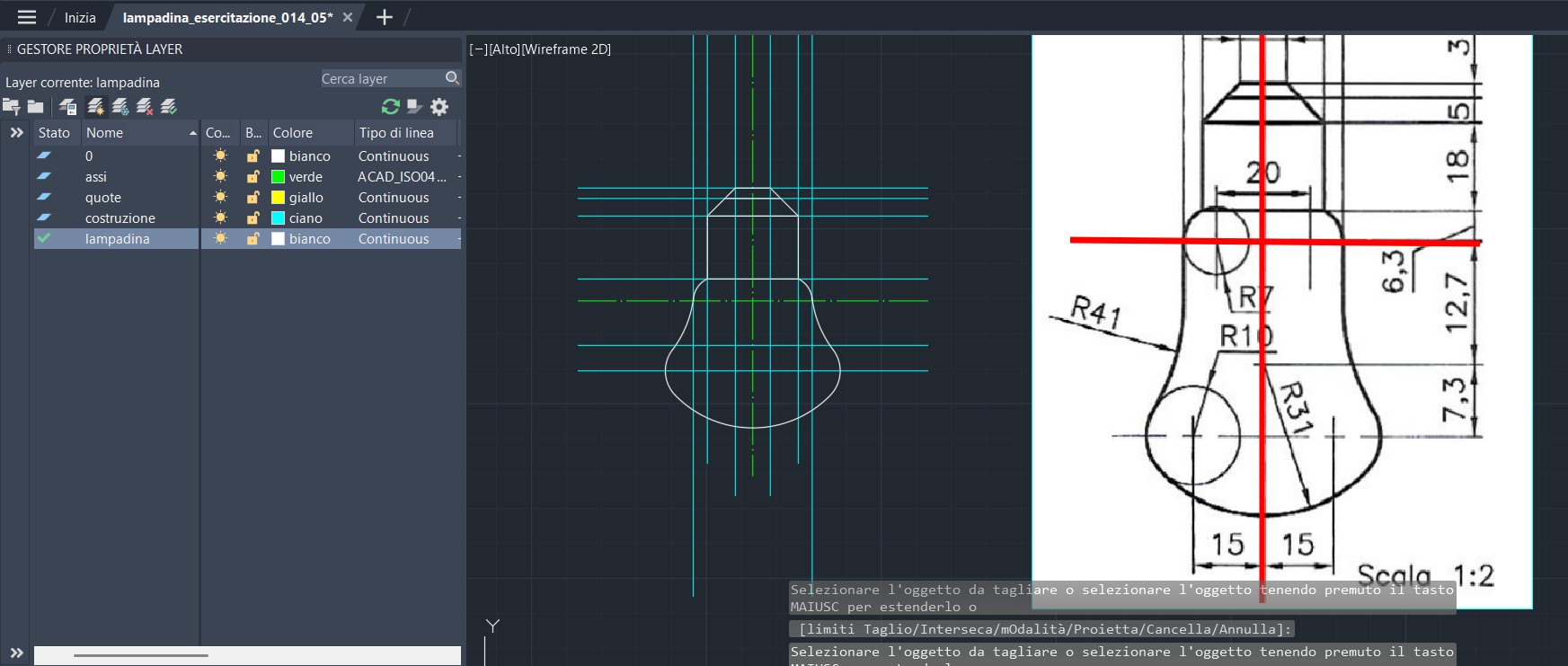This screenshot has height=666, width=1568.
Task: Open the [−] viewport controls menu
Action: pyautogui.click(x=479, y=49)
